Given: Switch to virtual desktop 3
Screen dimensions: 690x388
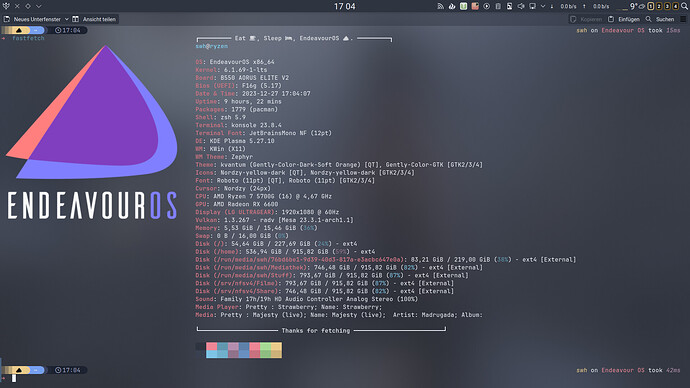Looking at the screenshot, I should click(x=667, y=6).
